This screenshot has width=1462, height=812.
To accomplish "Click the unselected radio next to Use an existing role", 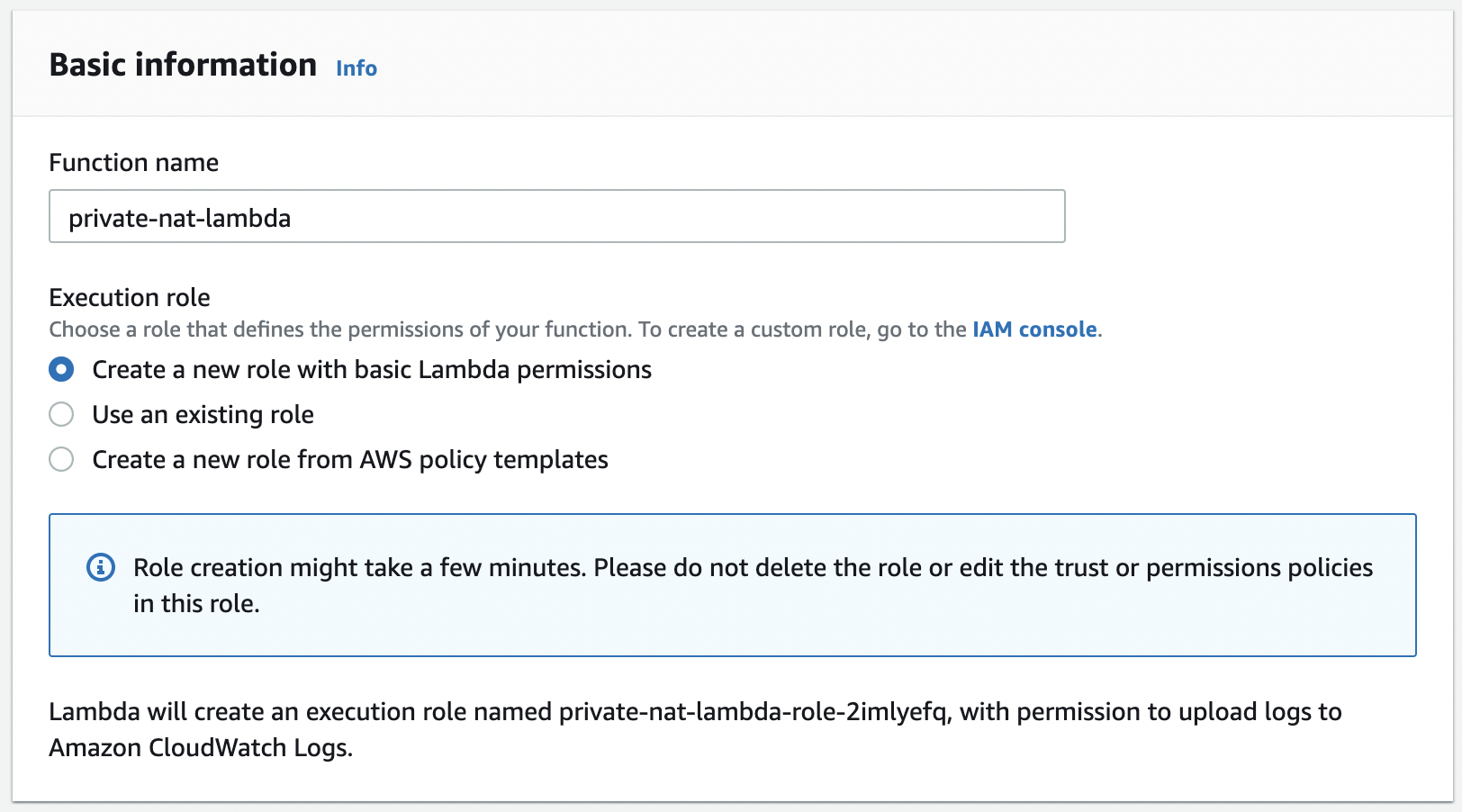I will point(61,414).
